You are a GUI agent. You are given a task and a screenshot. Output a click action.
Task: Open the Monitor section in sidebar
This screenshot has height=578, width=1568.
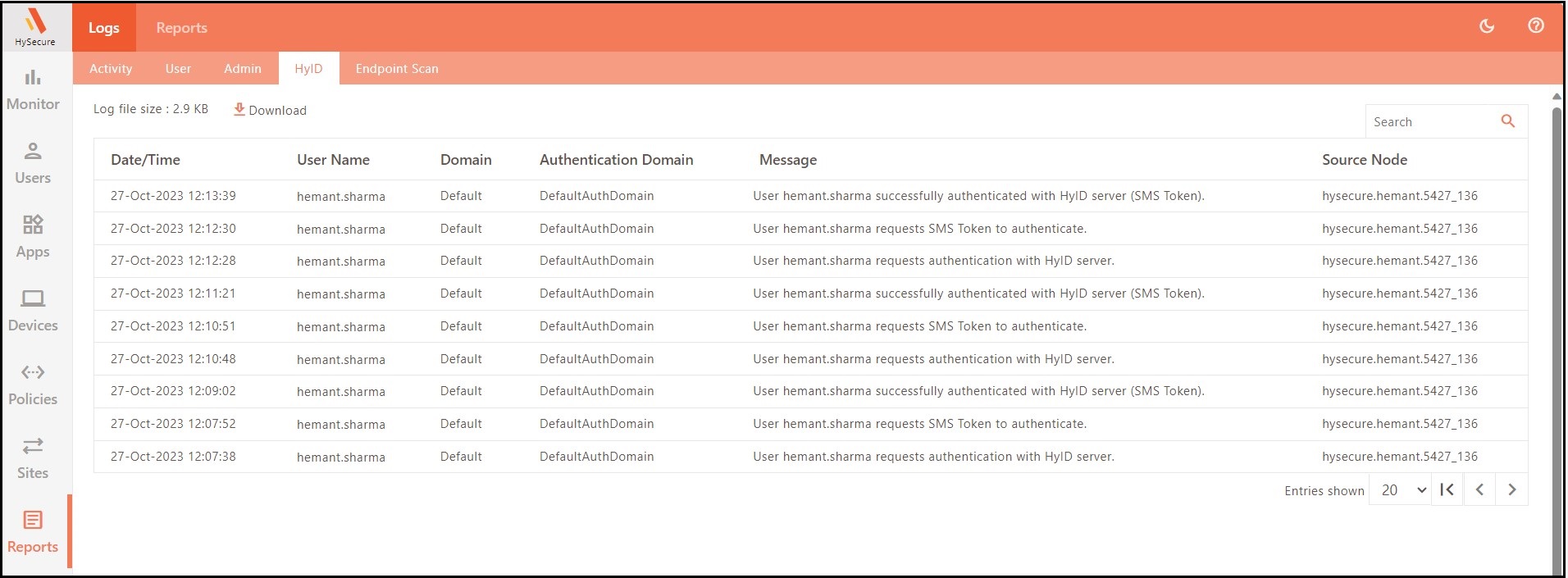tap(33, 89)
